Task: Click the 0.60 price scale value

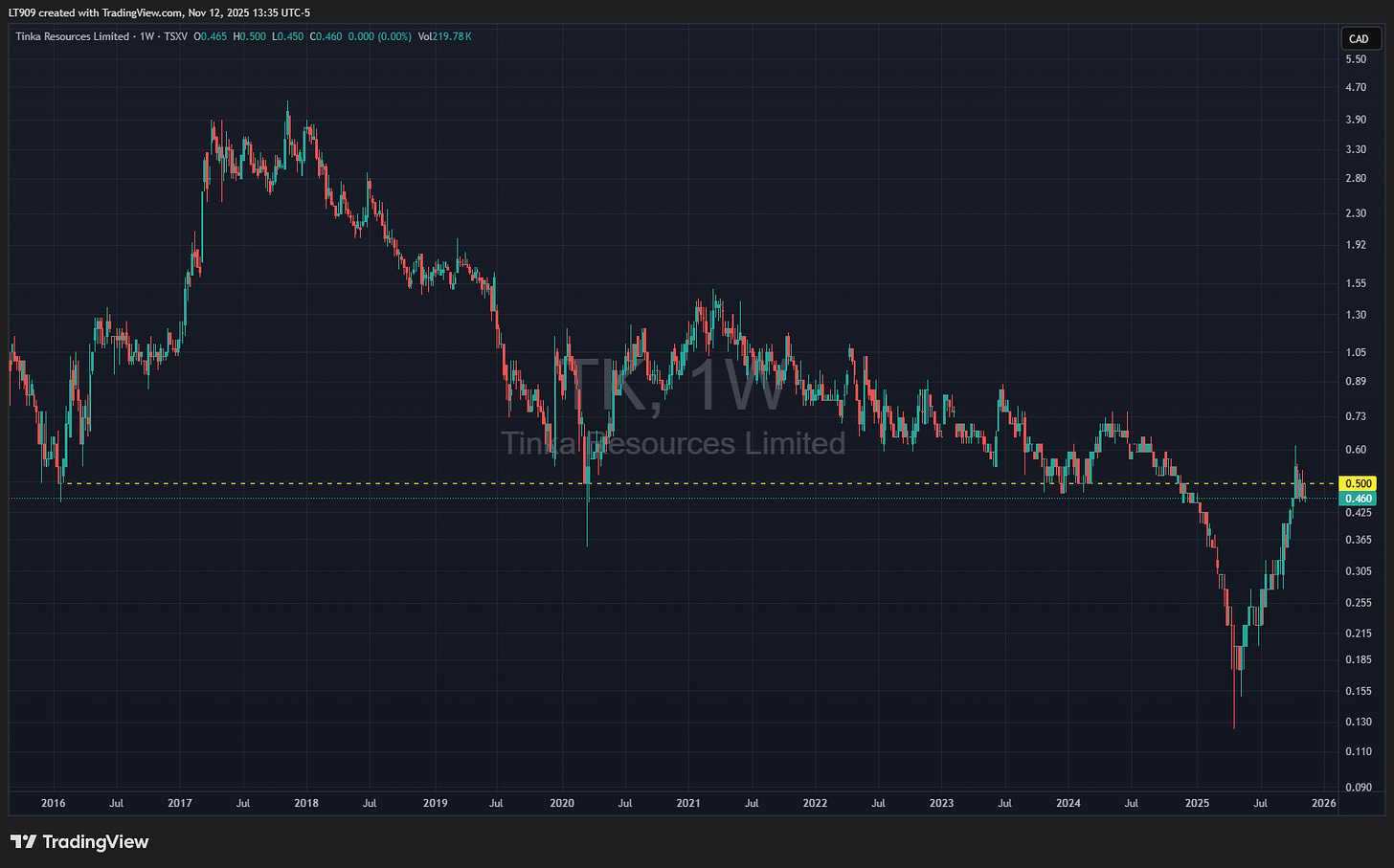Action: point(1356,450)
